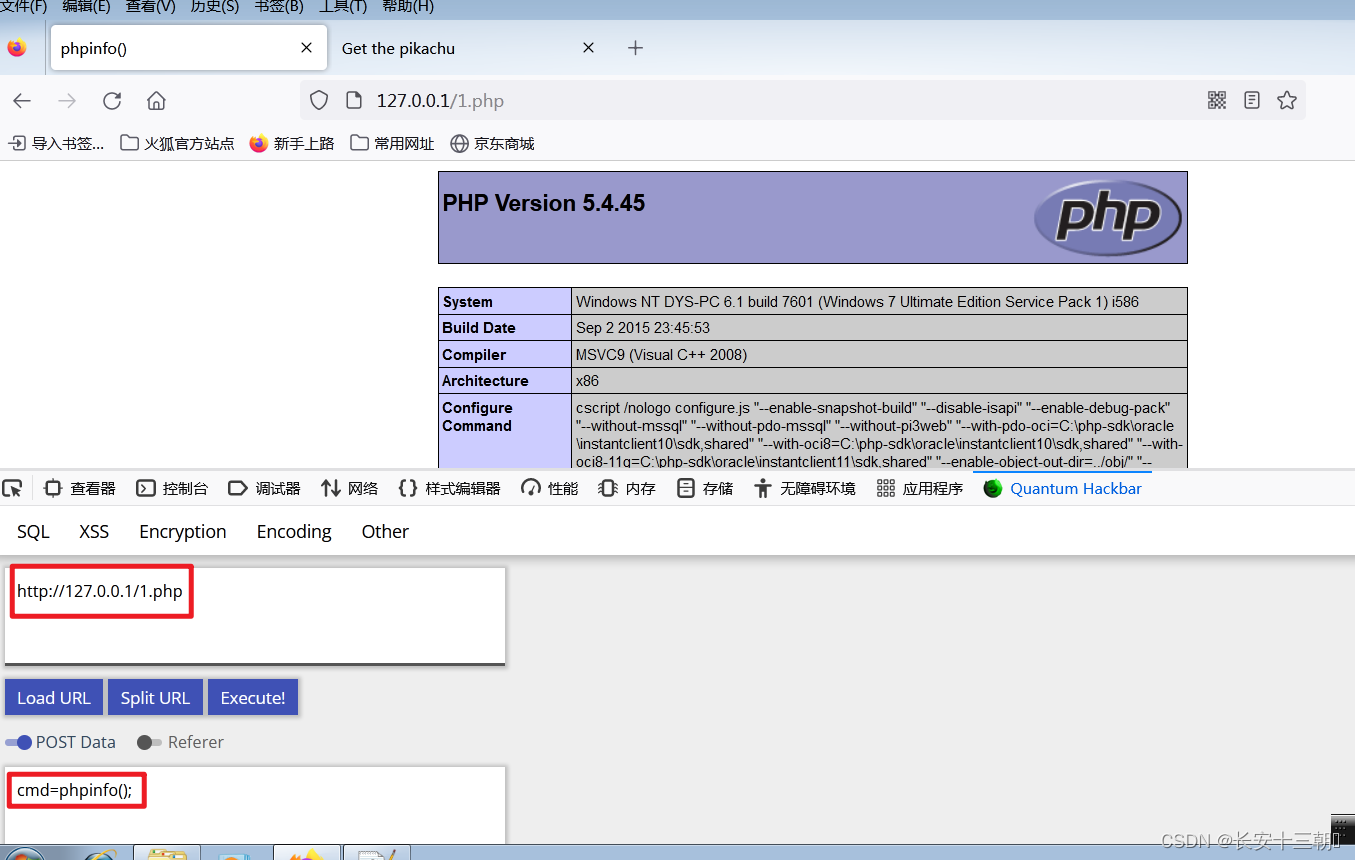Click the Hackbar URL text field
This screenshot has width=1355, height=860.
click(255, 615)
